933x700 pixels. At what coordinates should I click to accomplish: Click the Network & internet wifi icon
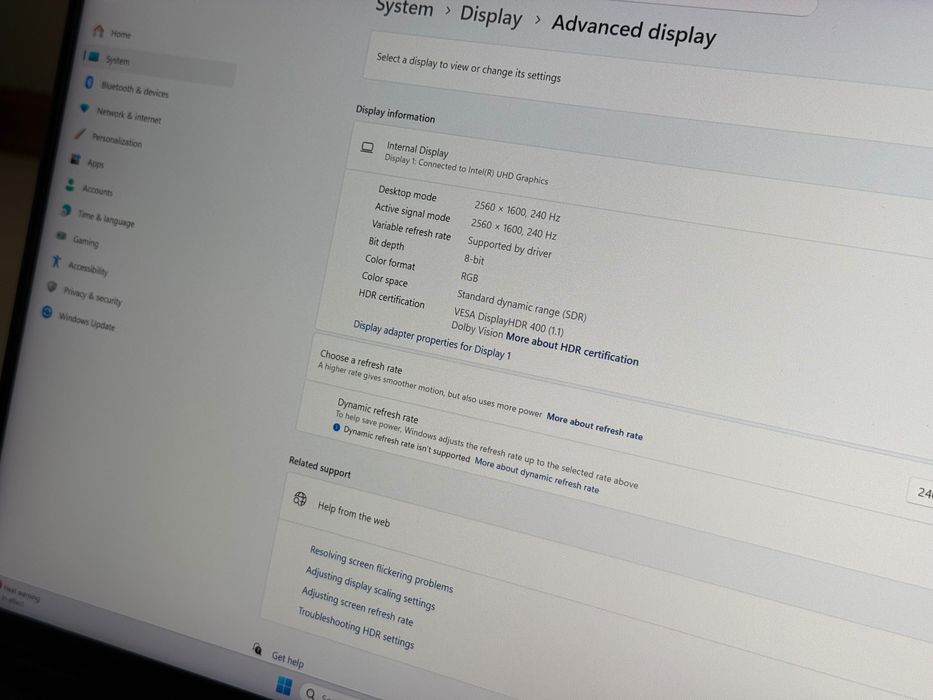84,108
